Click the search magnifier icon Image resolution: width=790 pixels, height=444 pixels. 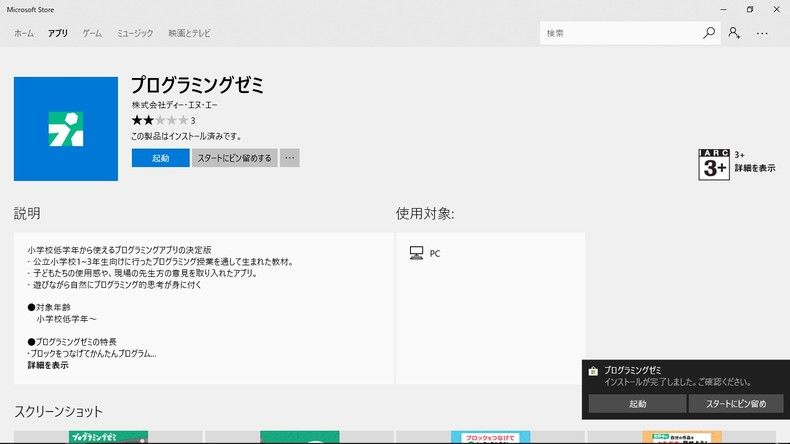709,33
